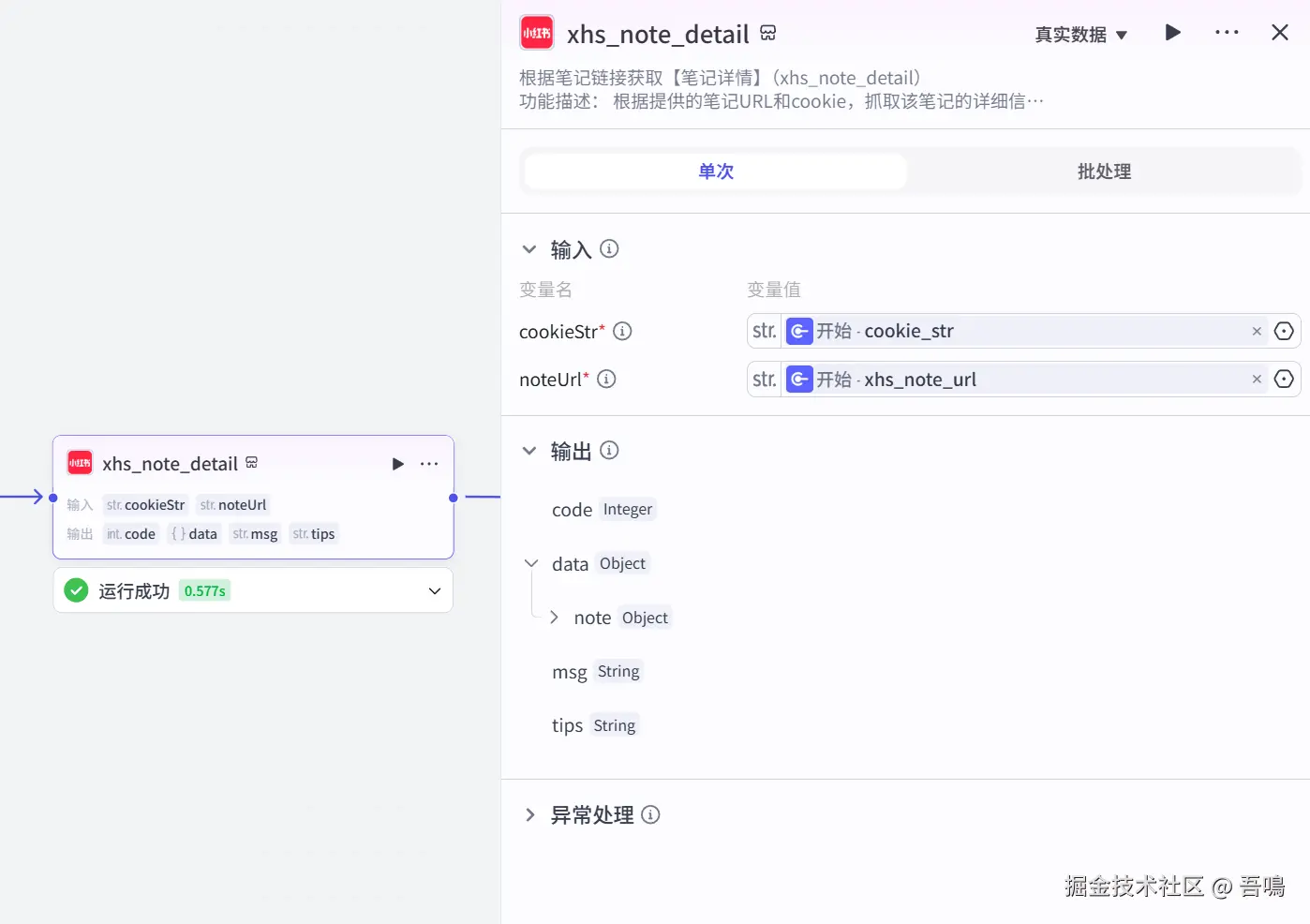Select the code Integer output row
This screenshot has height=924, width=1310.
[603, 510]
